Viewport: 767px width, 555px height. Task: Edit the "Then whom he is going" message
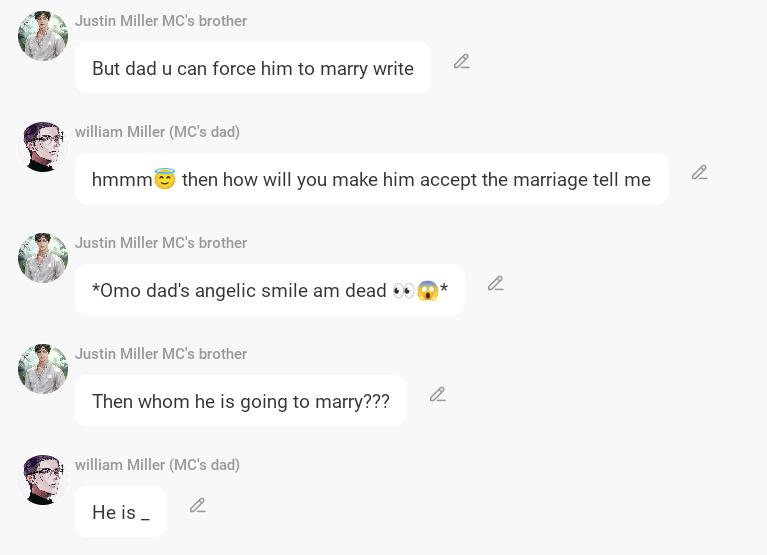pos(437,395)
